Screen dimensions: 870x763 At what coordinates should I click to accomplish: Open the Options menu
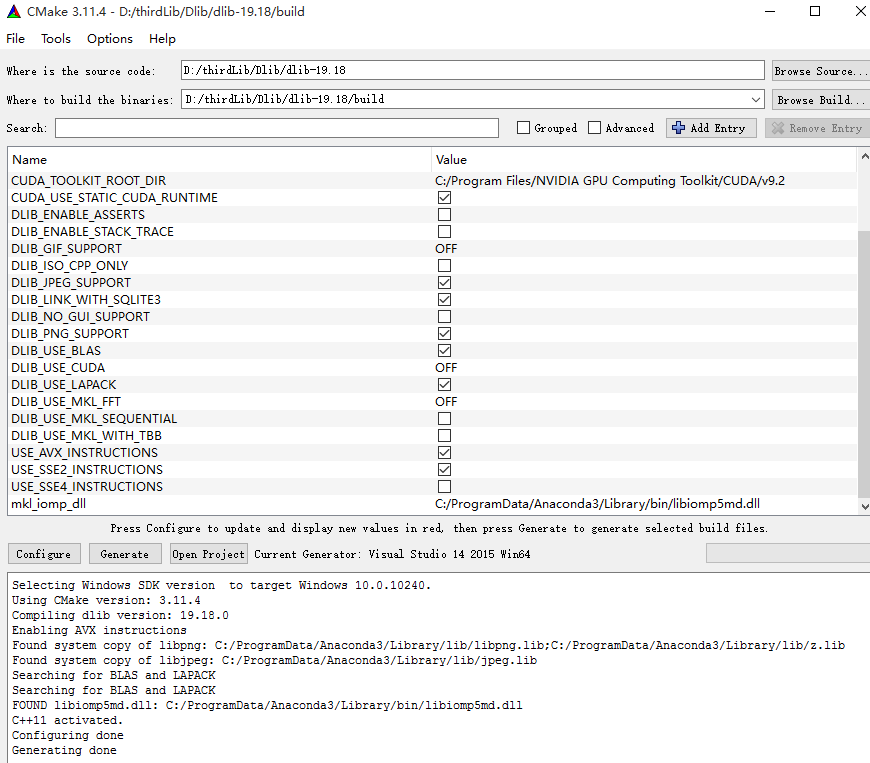tap(110, 39)
